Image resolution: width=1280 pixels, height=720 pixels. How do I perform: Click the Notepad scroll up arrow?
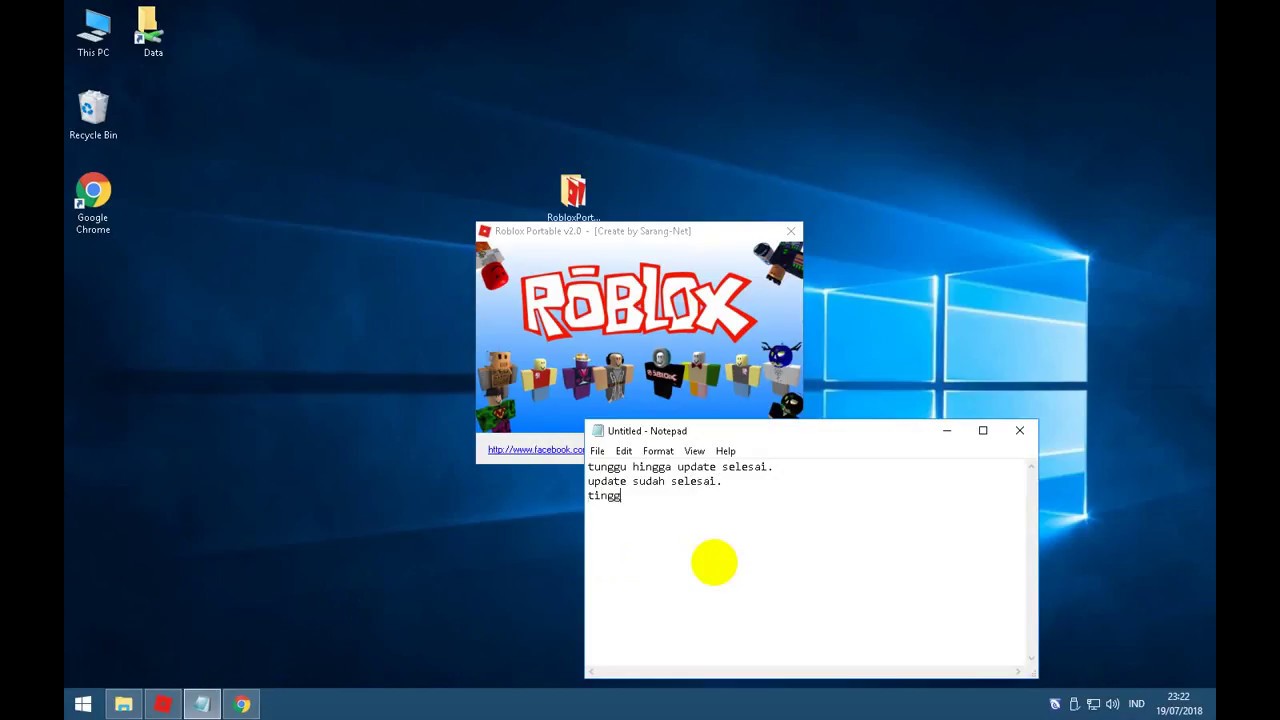point(1031,466)
